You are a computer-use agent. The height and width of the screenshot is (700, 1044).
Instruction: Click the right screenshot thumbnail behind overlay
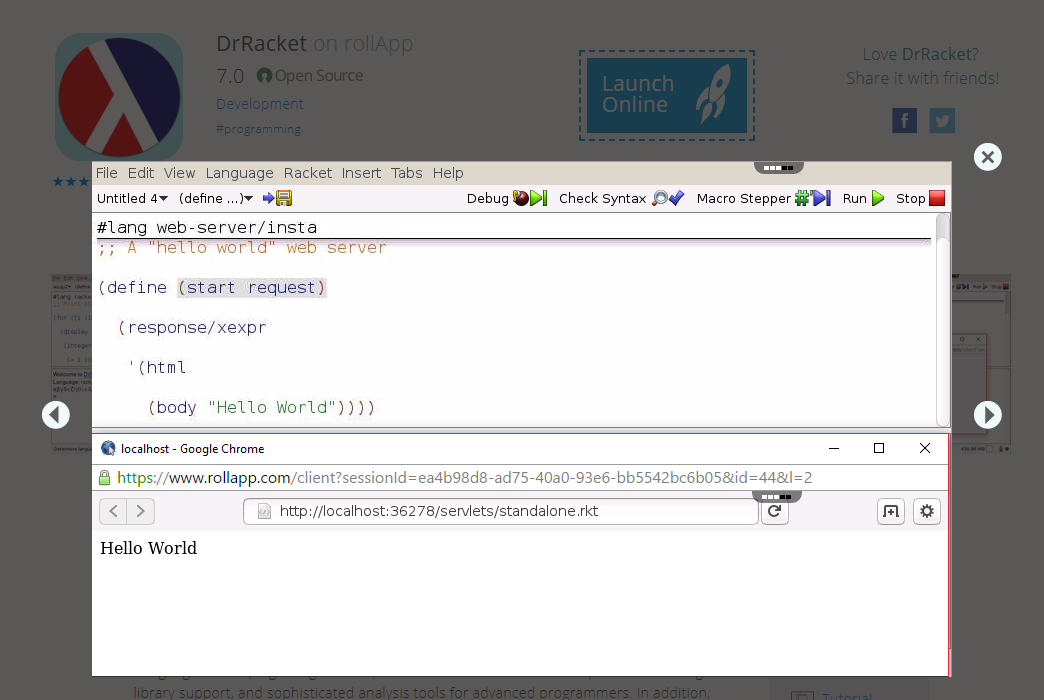click(981, 363)
